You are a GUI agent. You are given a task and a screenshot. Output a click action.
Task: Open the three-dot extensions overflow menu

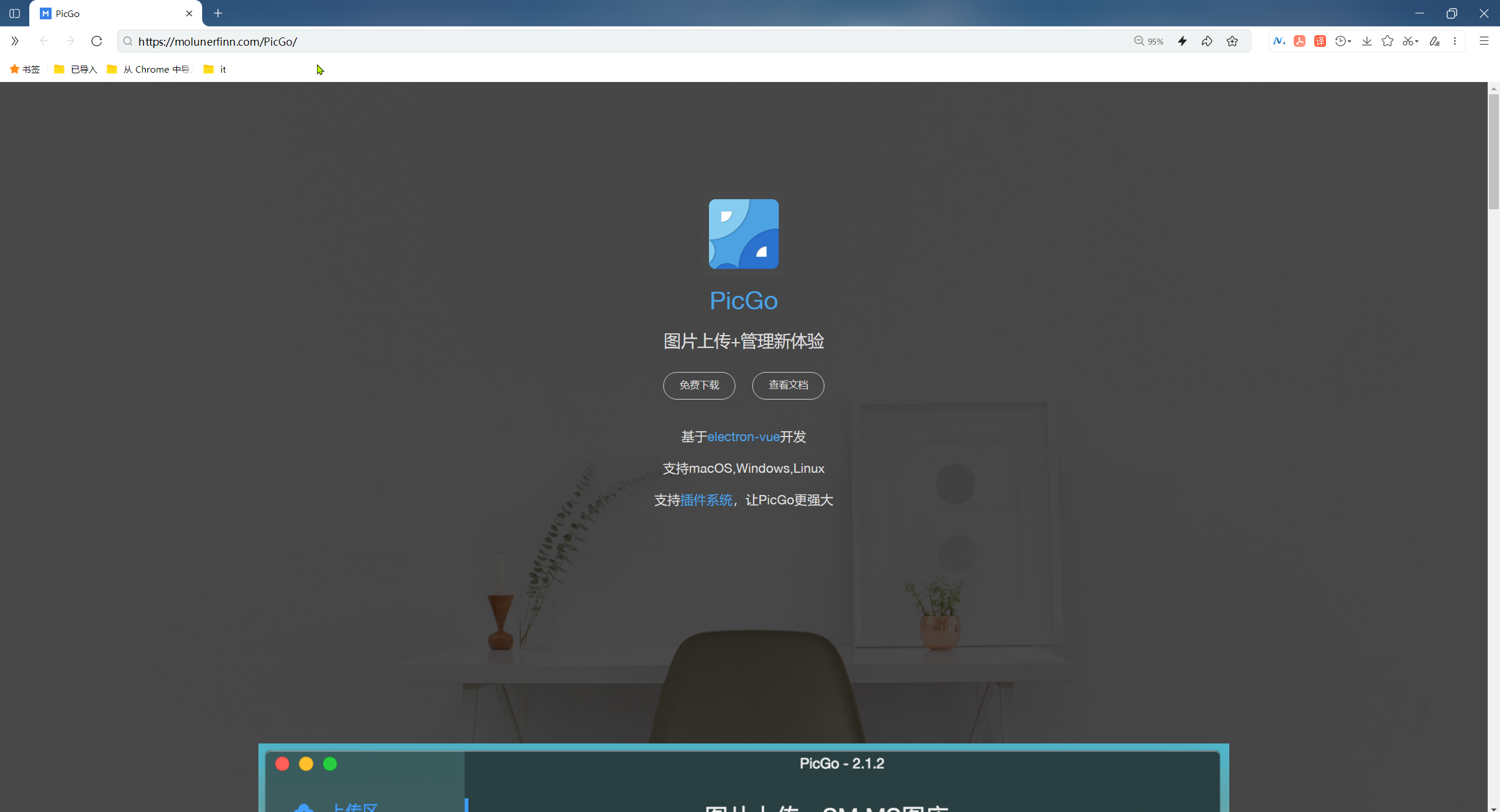pyautogui.click(x=1455, y=41)
